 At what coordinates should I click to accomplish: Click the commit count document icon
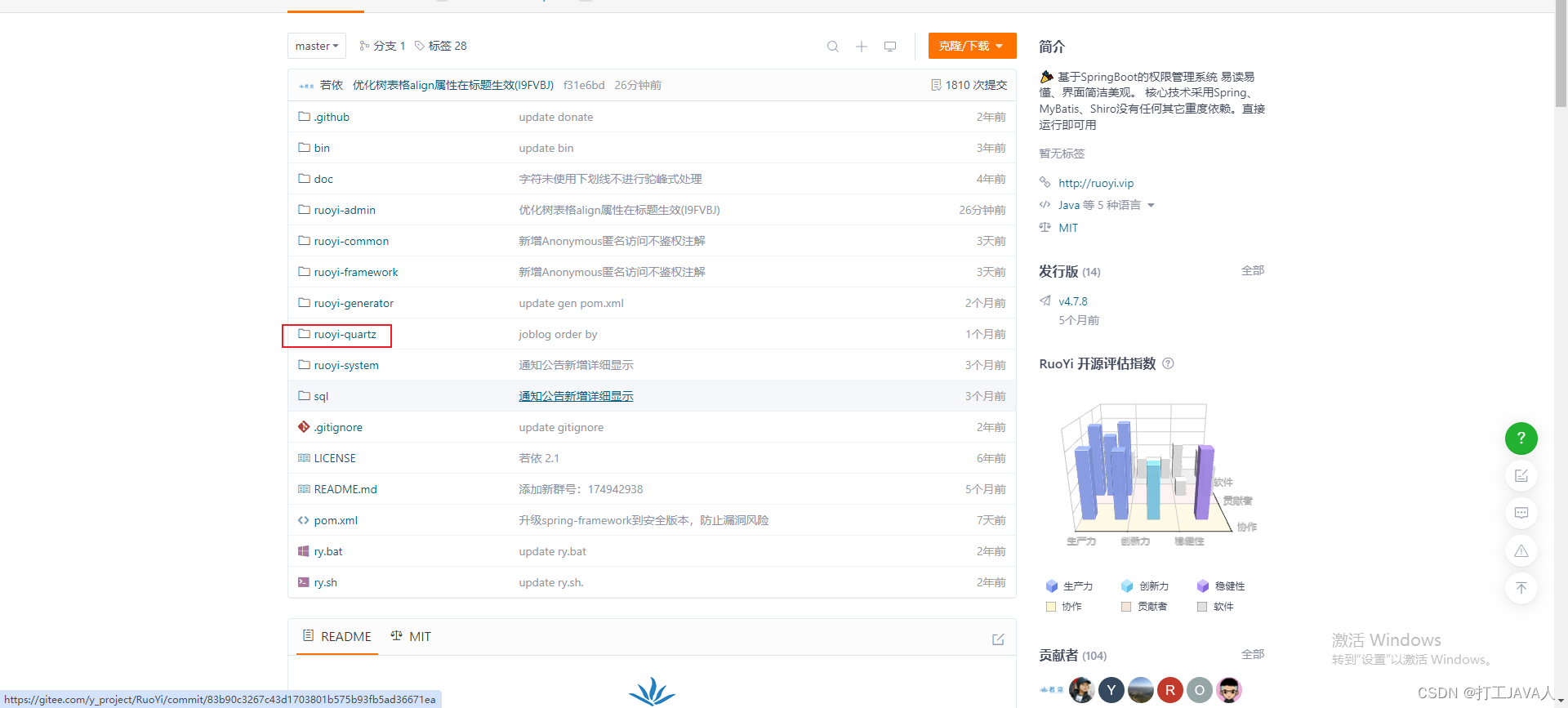click(x=936, y=85)
